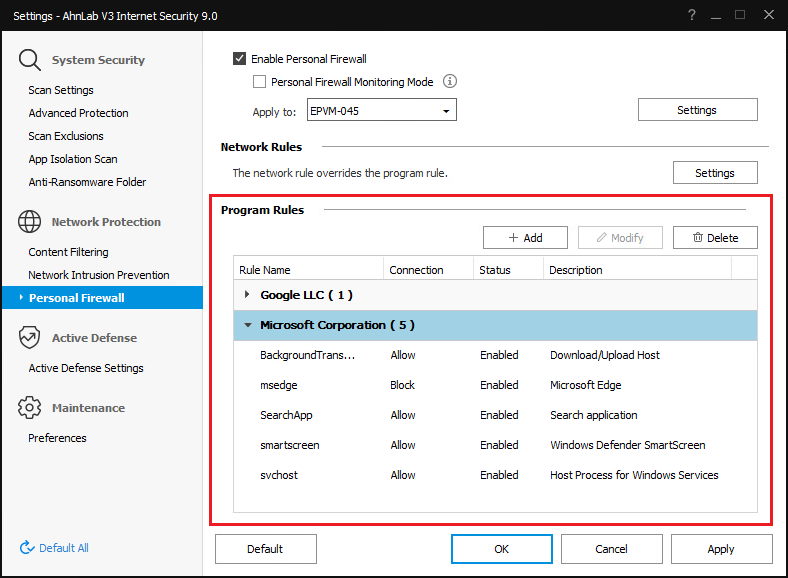This screenshot has width=788, height=578.
Task: Click the Network Protection heading
Action: (x=106, y=222)
